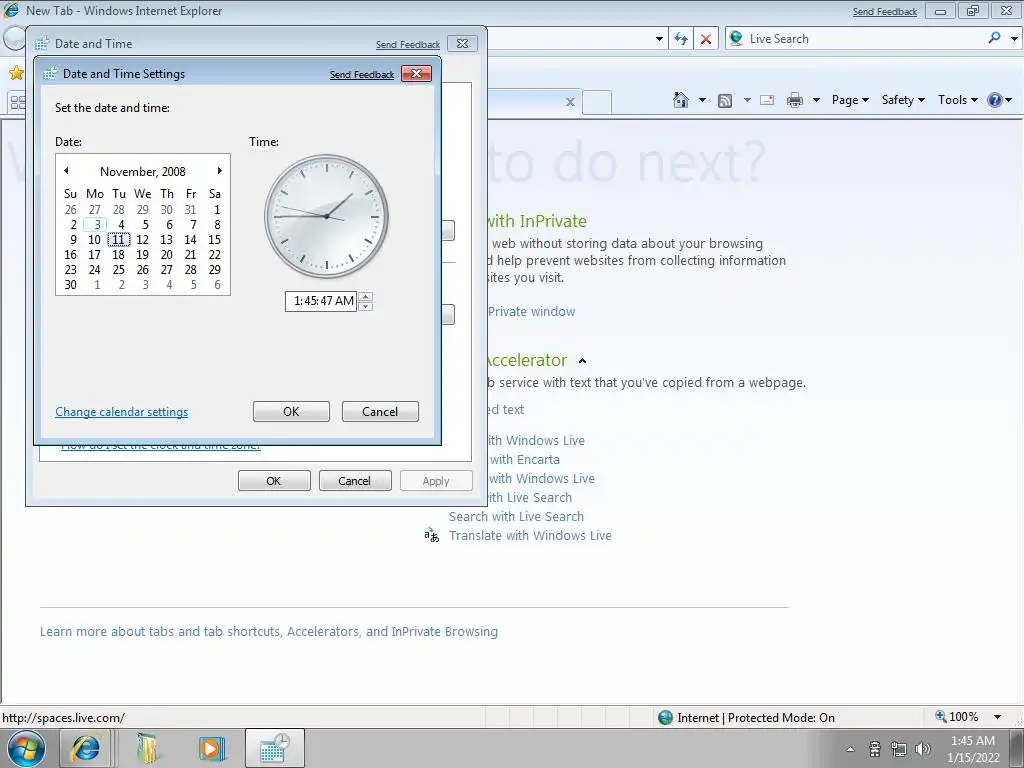Click the network tray icon
Image resolution: width=1024 pixels, height=768 pixels.
tap(899, 749)
